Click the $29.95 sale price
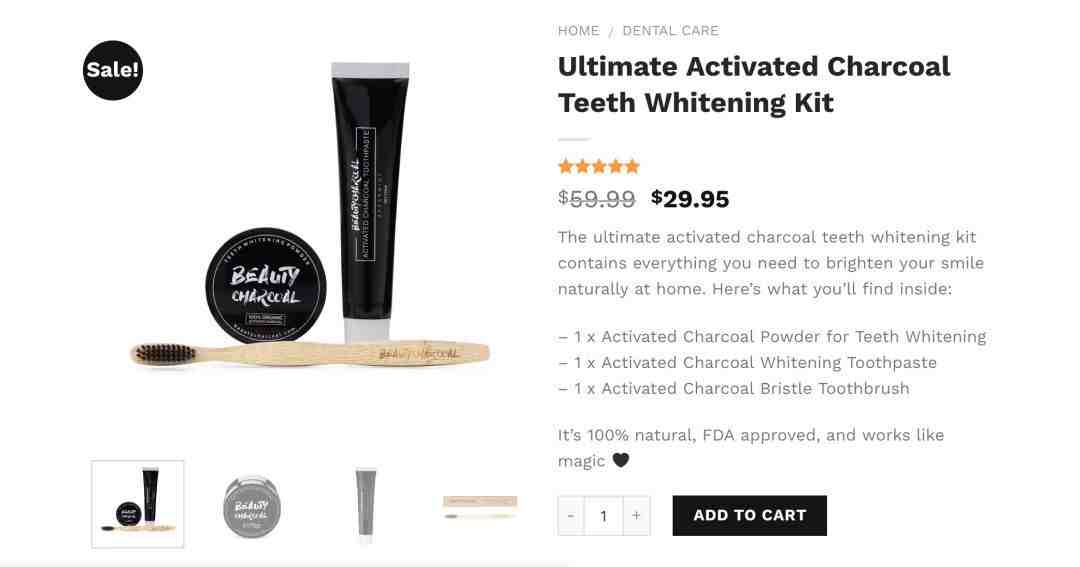1080x567 pixels. point(690,199)
